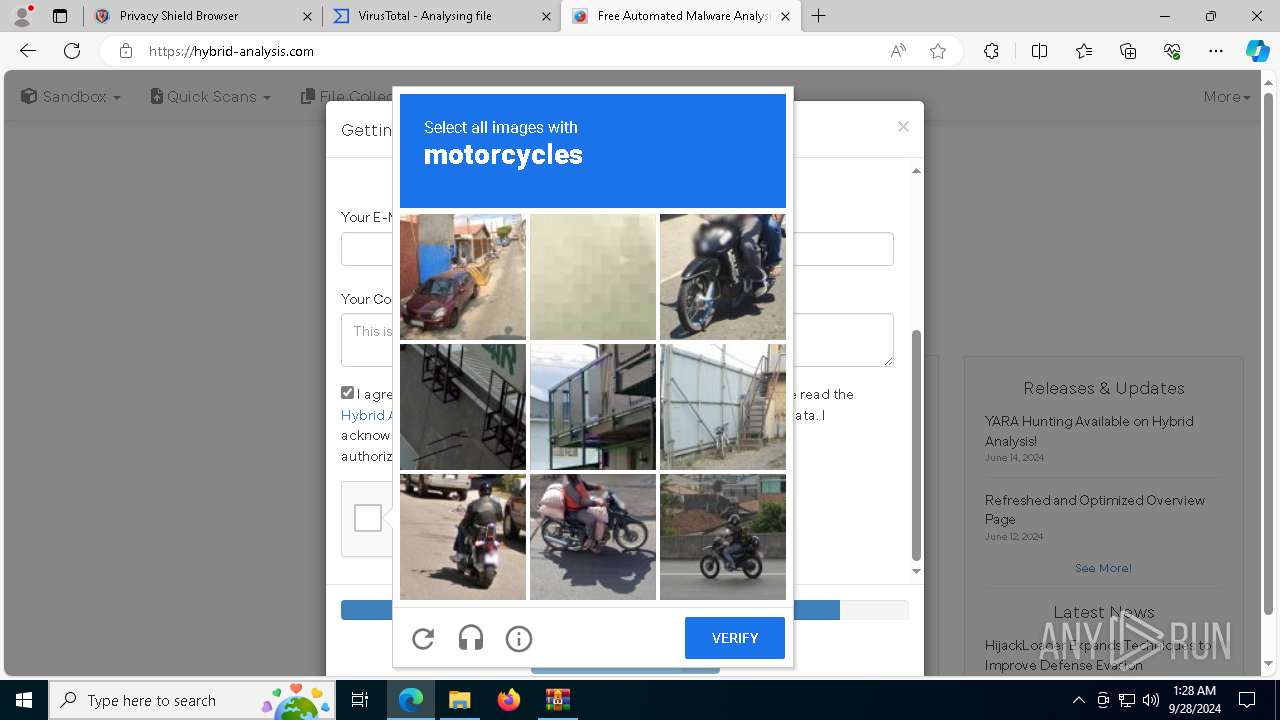Launch Firefox from the taskbar
The height and width of the screenshot is (720, 1280).
tap(508, 700)
